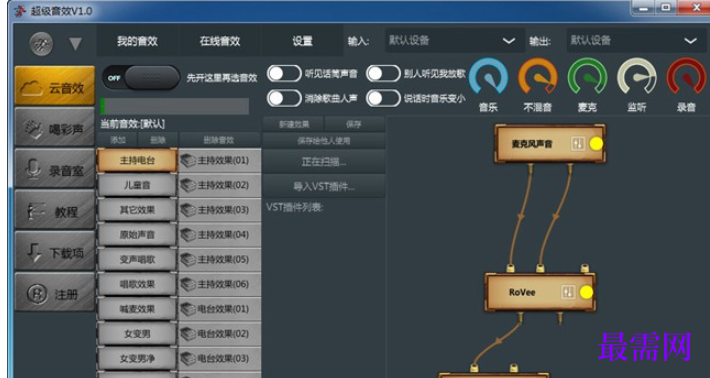Click the round logo icon at top-left
Image resolution: width=710 pixels, height=378 pixels.
pyautogui.click(x=41, y=44)
